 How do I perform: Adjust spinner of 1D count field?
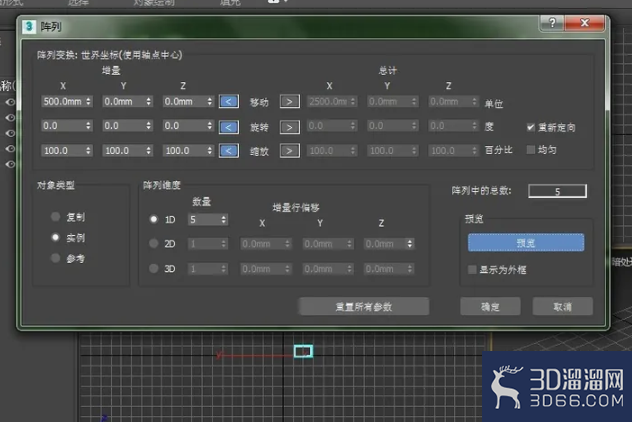pyautogui.click(x=223, y=220)
